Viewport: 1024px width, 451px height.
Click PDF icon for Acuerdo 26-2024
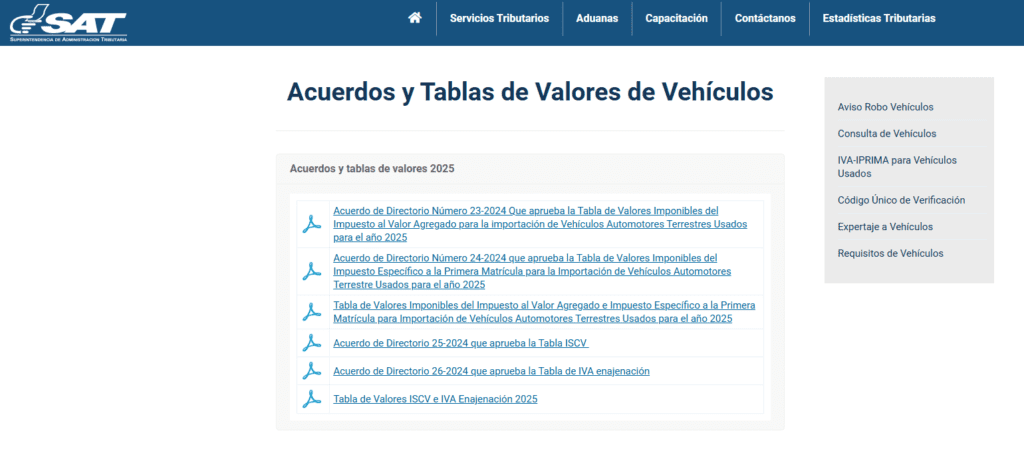click(x=312, y=371)
